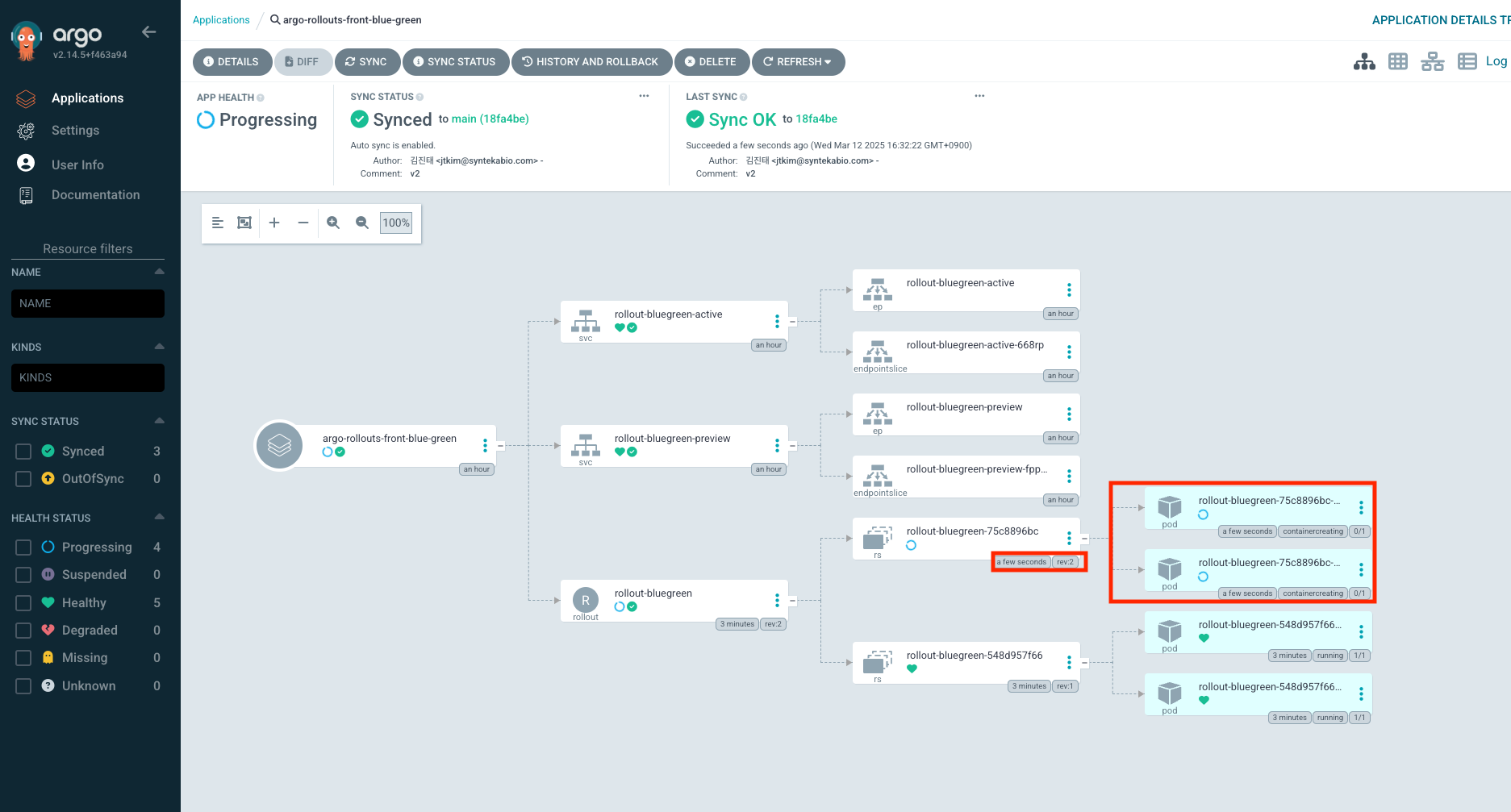Open the User Info menu item

coord(77,164)
